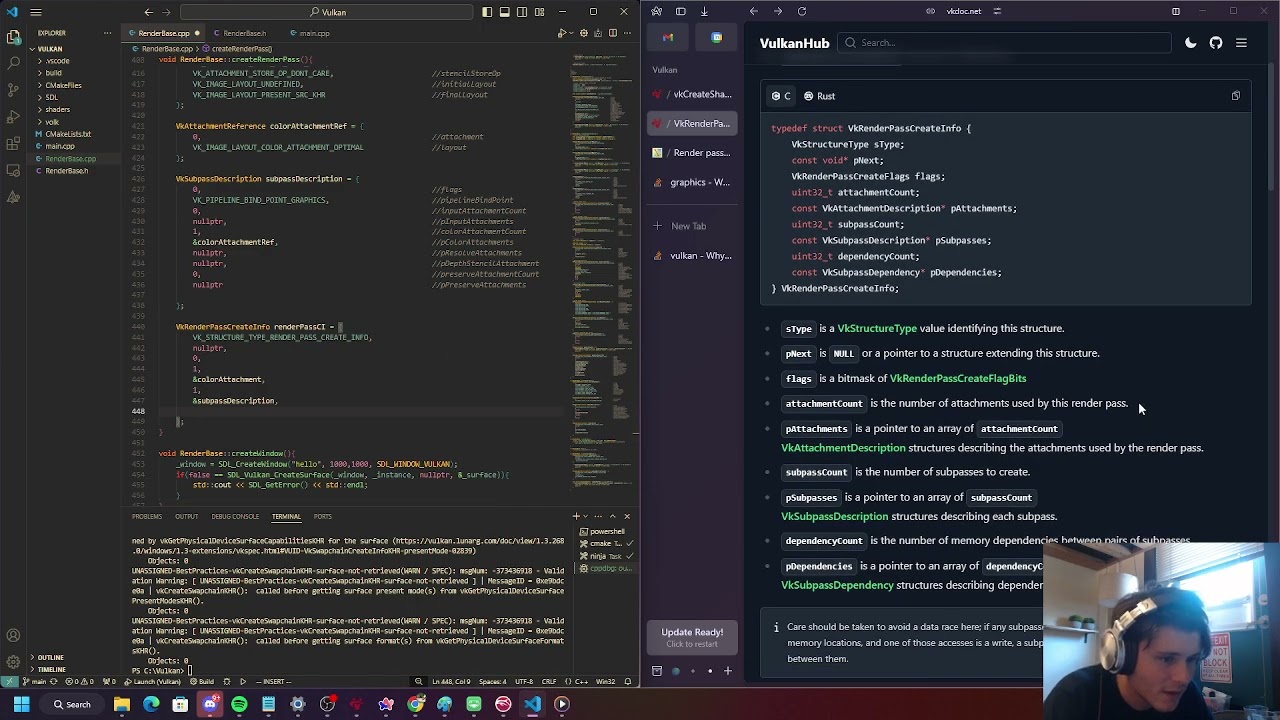This screenshot has height=720, width=1280.
Task: Switch to PORTS panel tab
Action: [x=322, y=516]
